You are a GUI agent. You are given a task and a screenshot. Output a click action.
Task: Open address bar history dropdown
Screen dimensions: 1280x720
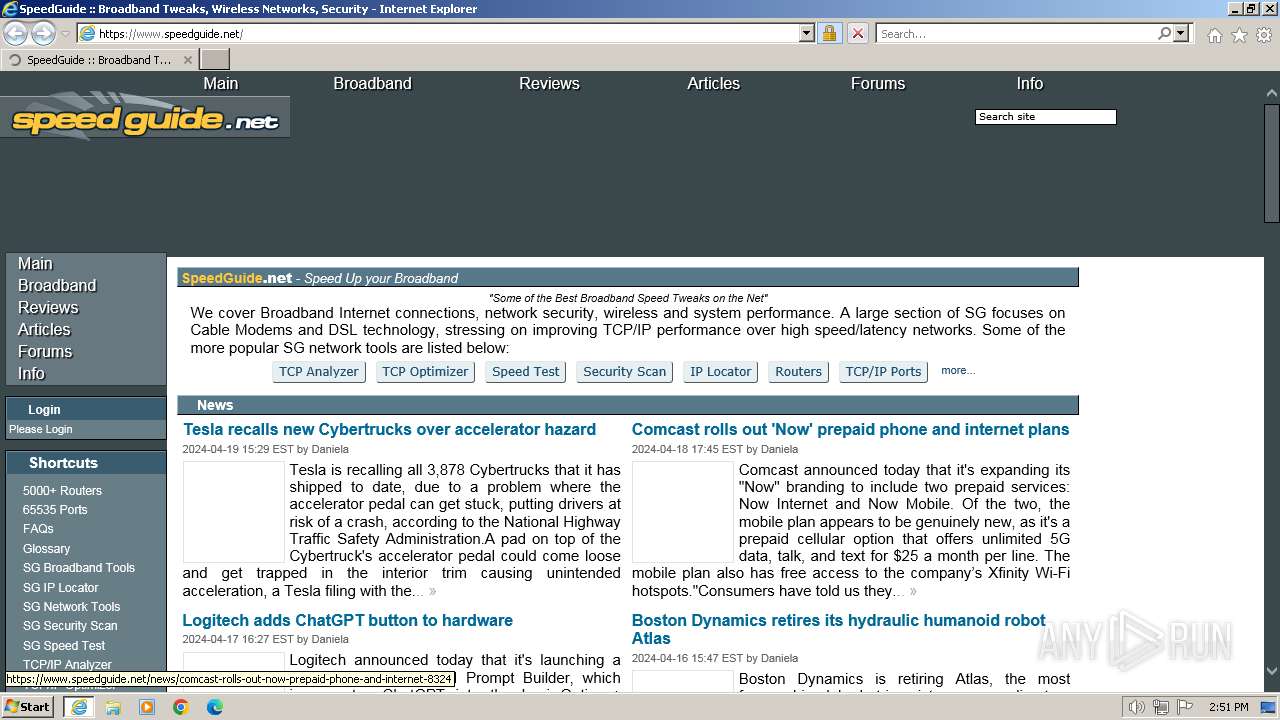[807, 33]
